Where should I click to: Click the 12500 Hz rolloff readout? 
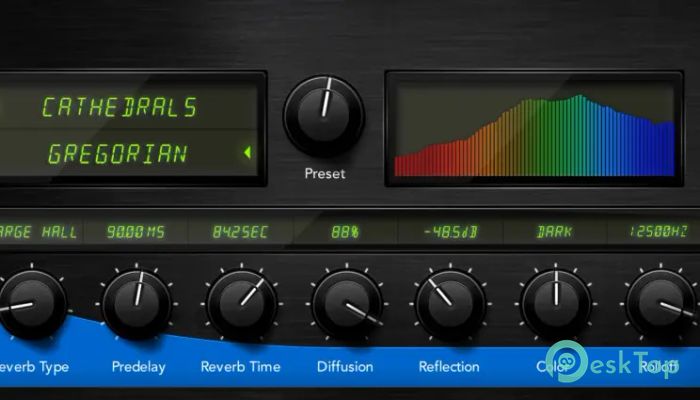[x=658, y=232]
